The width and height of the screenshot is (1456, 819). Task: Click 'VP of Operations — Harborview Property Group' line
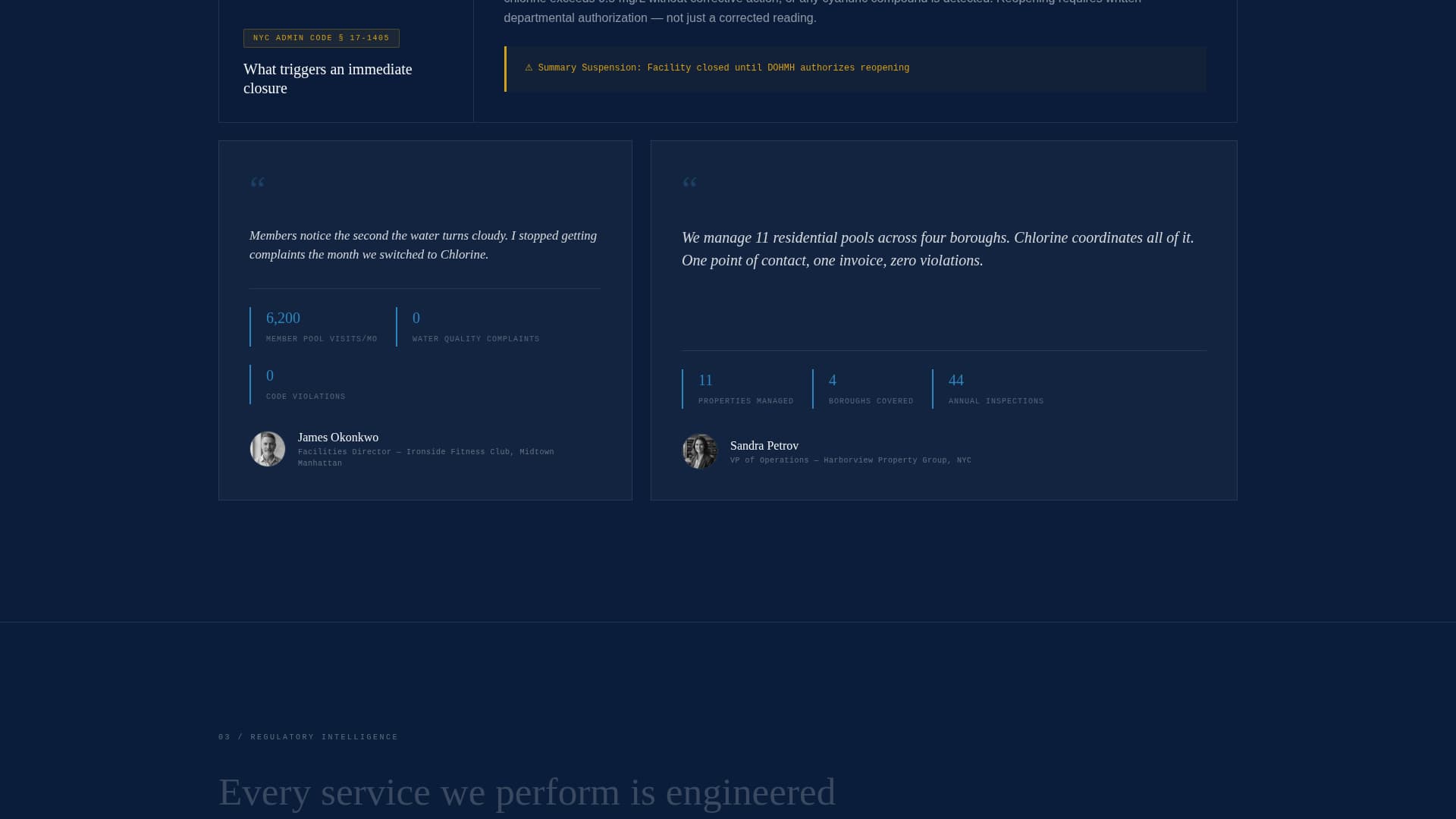(x=851, y=460)
